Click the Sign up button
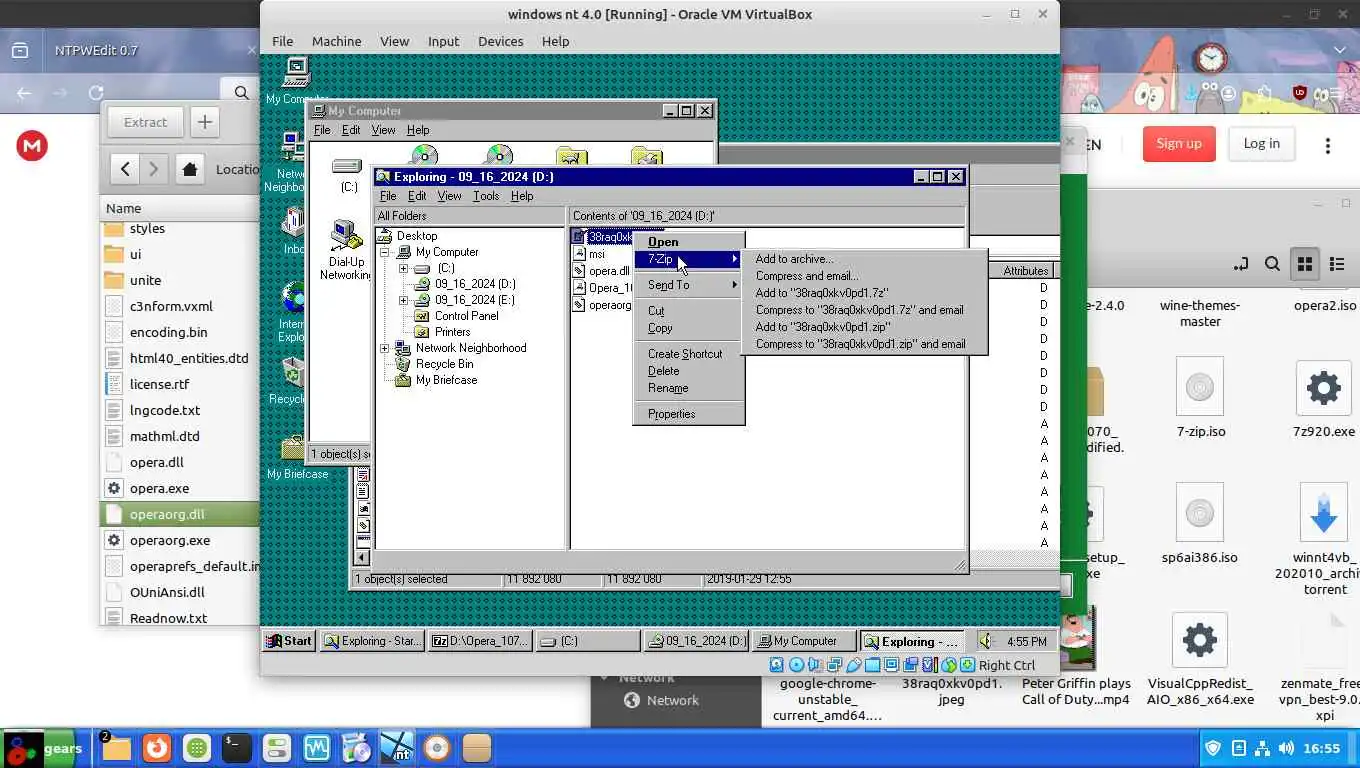 [1179, 144]
